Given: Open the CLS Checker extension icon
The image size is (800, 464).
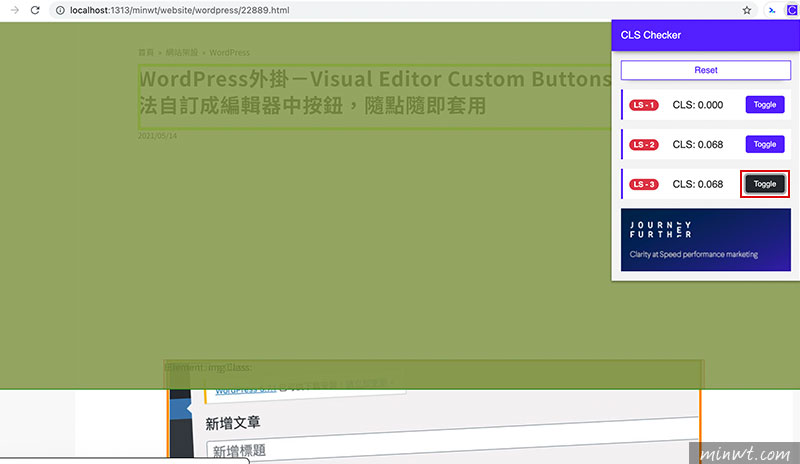Looking at the screenshot, I should coord(792,10).
